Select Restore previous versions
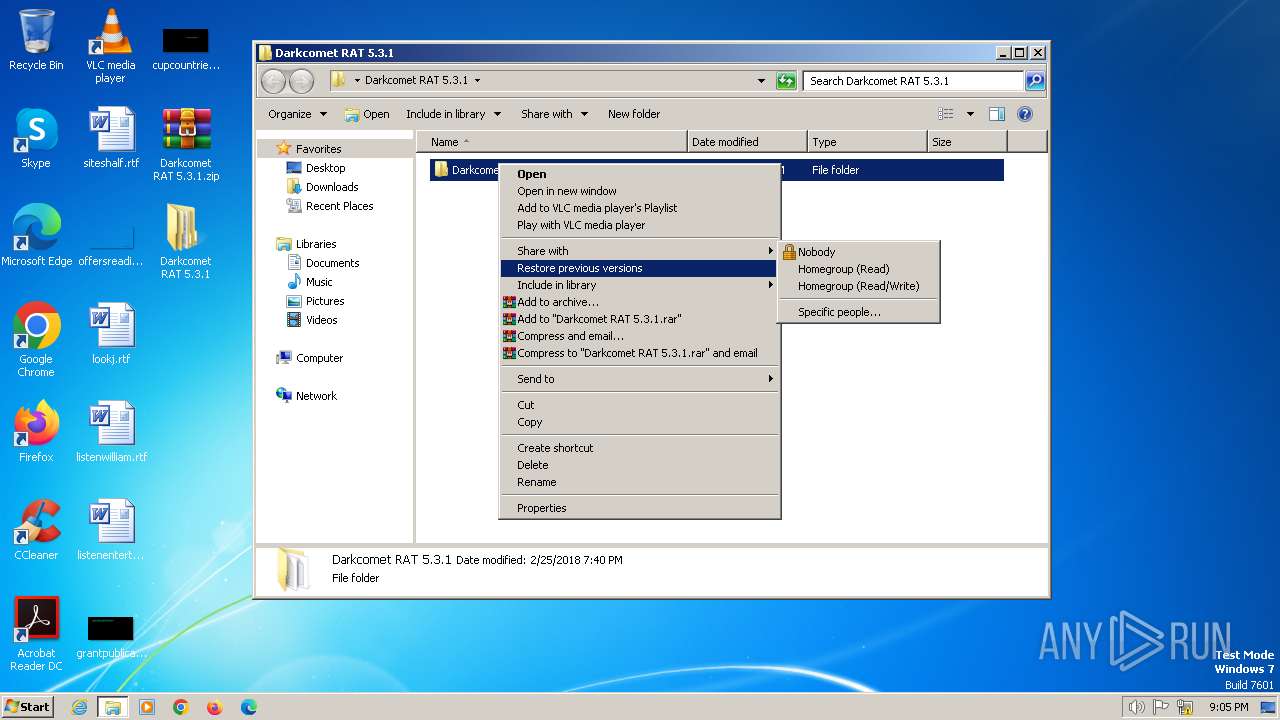 tap(639, 268)
